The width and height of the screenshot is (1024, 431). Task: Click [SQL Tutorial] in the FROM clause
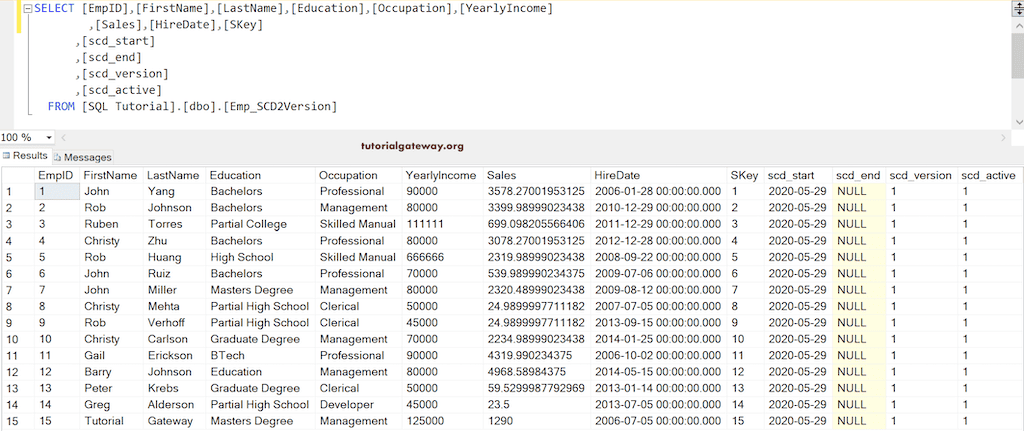[129, 106]
